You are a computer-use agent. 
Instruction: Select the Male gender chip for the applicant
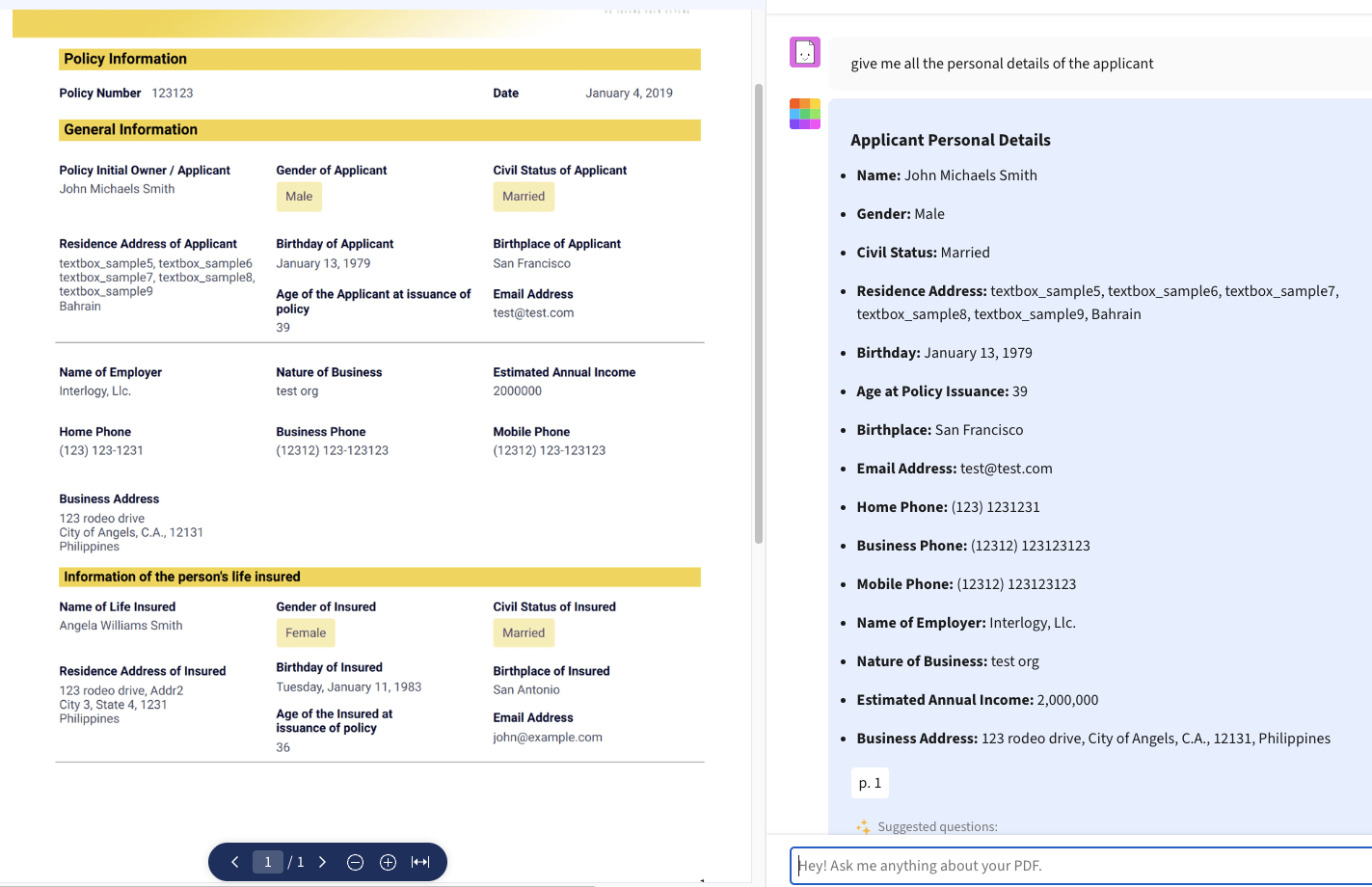pos(299,197)
